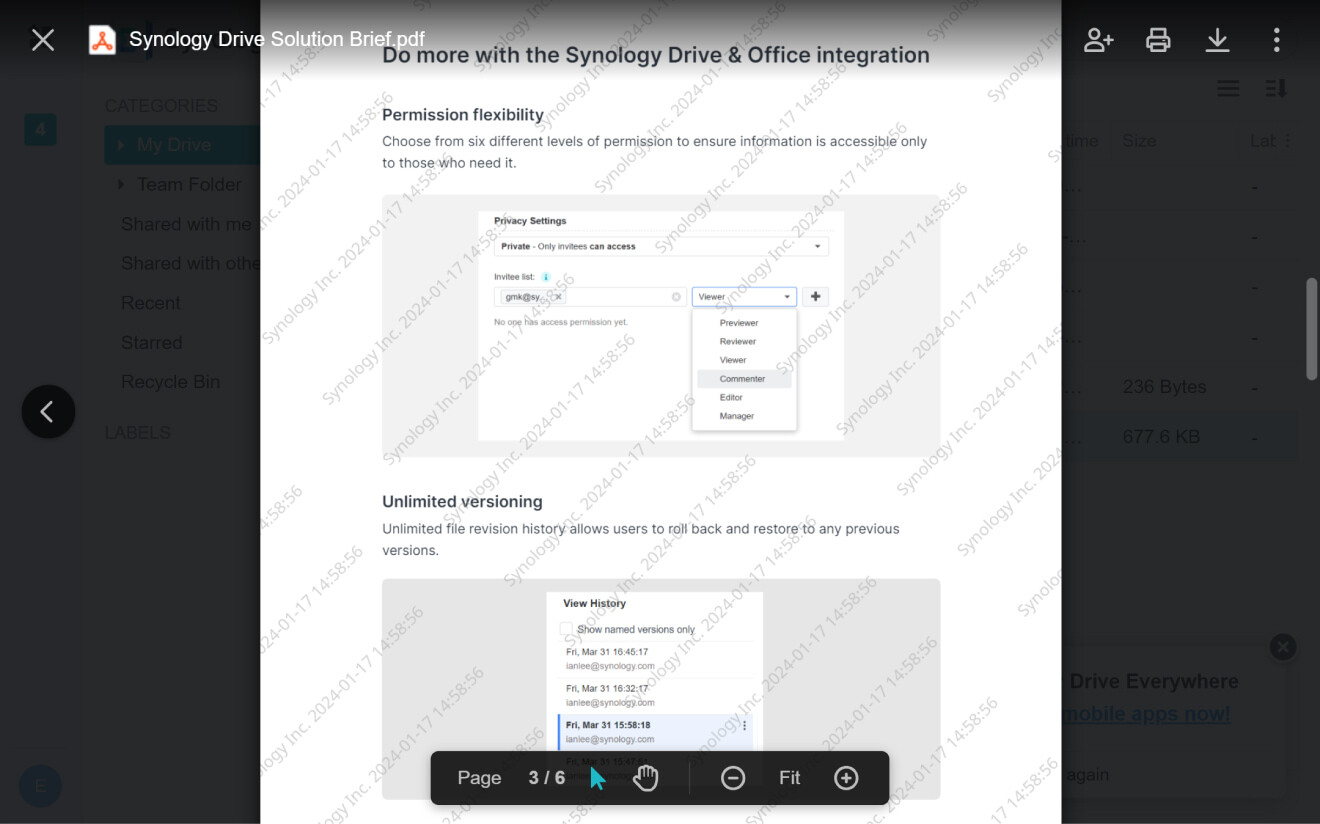Viewport: 1320px width, 824px height.
Task: Share the document with another user
Action: (x=1098, y=39)
